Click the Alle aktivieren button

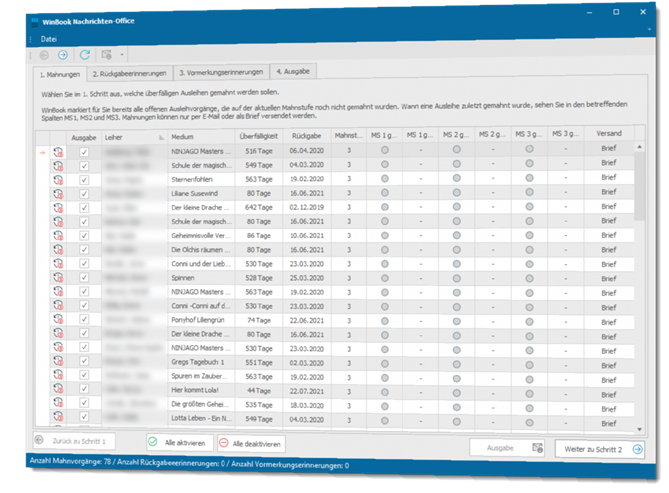click(179, 443)
